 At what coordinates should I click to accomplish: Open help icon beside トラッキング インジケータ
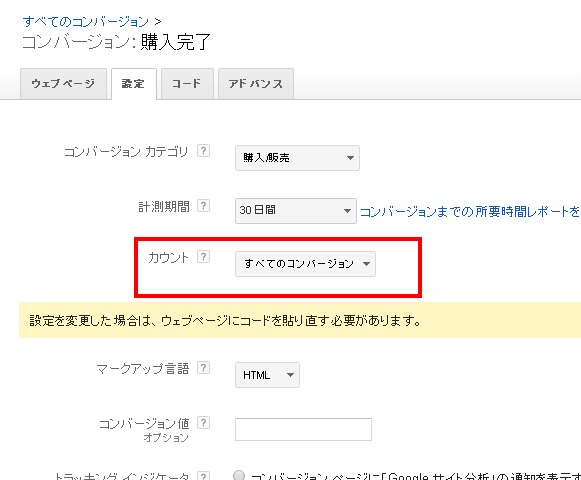point(203,475)
